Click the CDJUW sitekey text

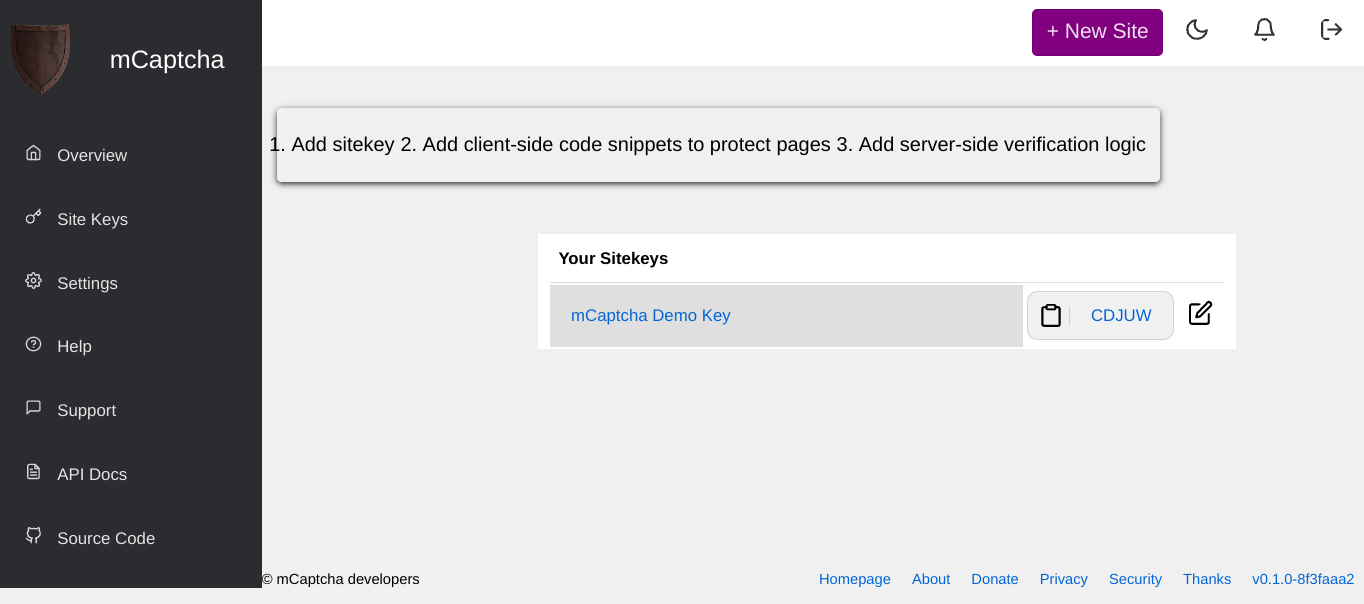click(1121, 316)
